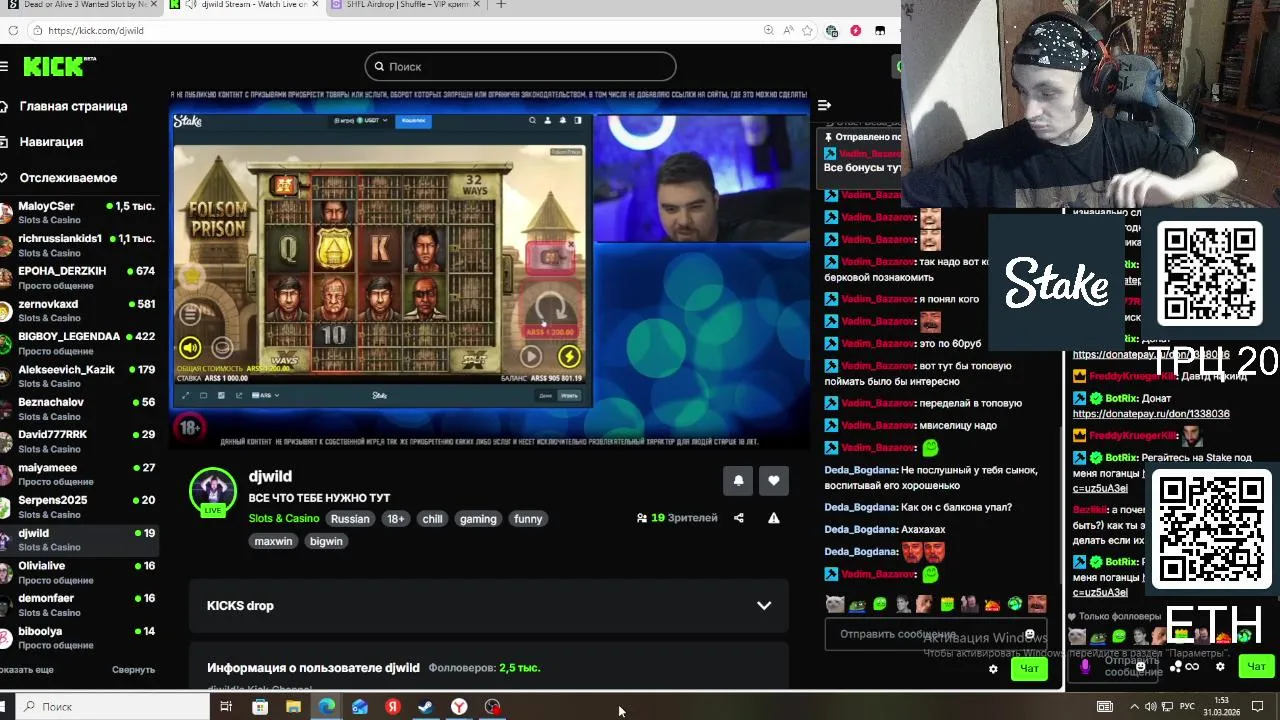
Task: Select the funny tag
Action: point(528,519)
